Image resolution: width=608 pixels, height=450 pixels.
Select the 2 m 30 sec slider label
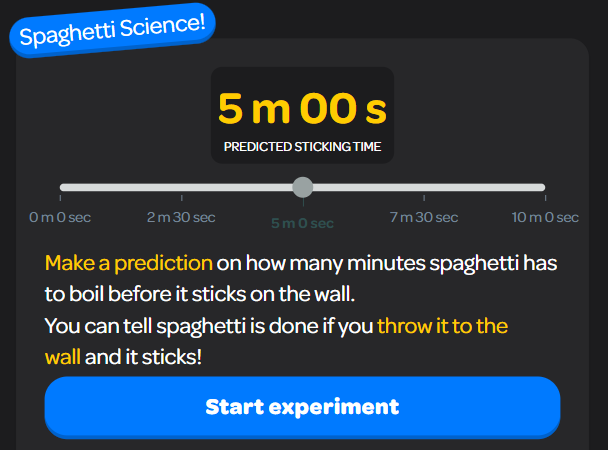tap(181, 217)
